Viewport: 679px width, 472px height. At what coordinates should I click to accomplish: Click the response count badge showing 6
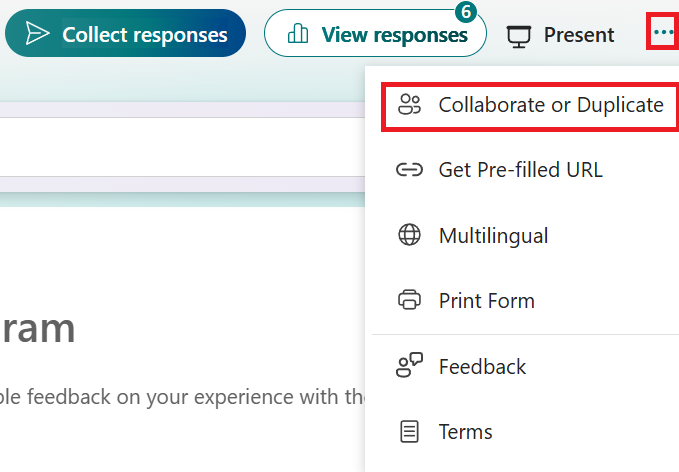click(465, 12)
